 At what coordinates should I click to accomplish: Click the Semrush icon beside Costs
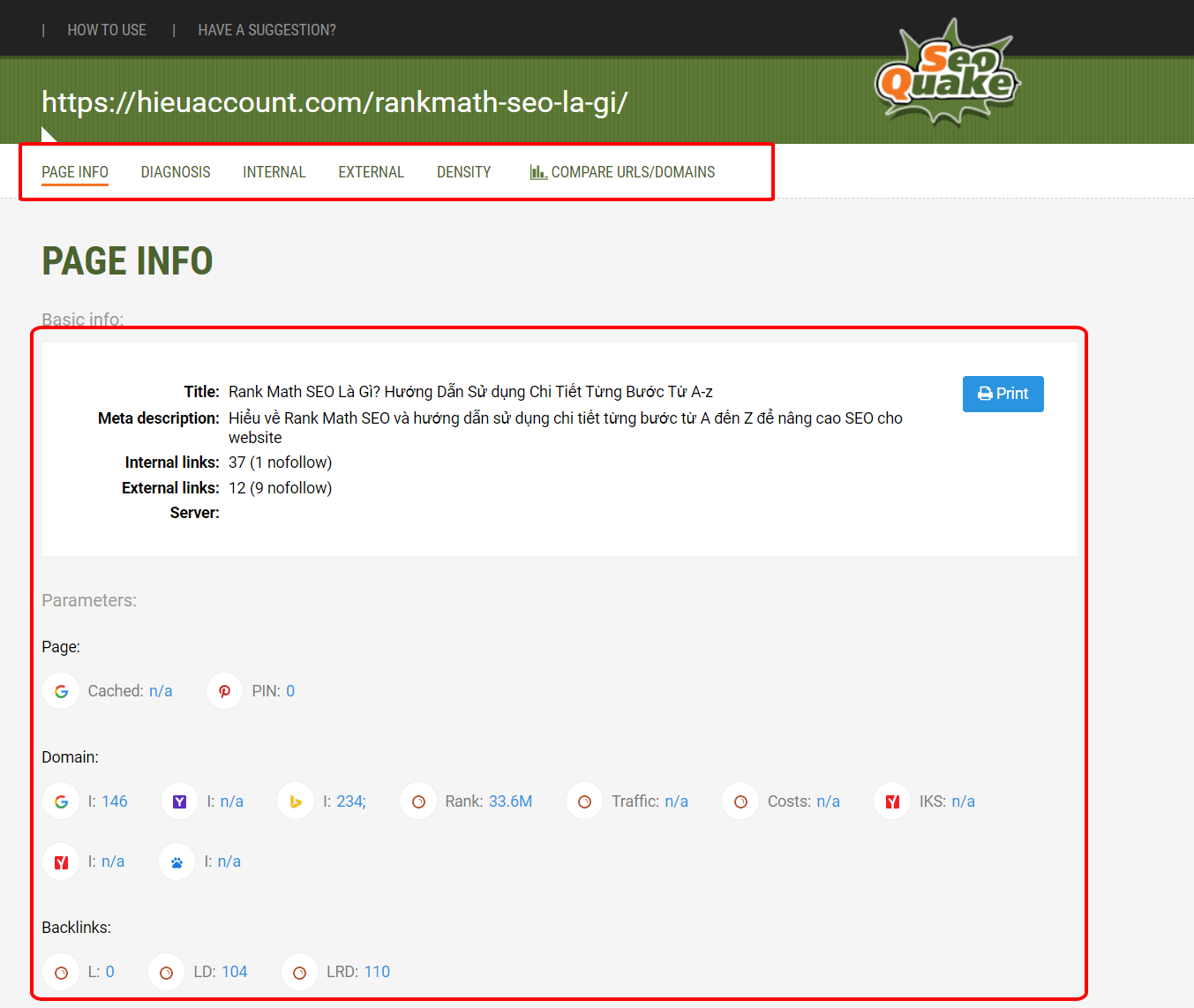pos(740,801)
